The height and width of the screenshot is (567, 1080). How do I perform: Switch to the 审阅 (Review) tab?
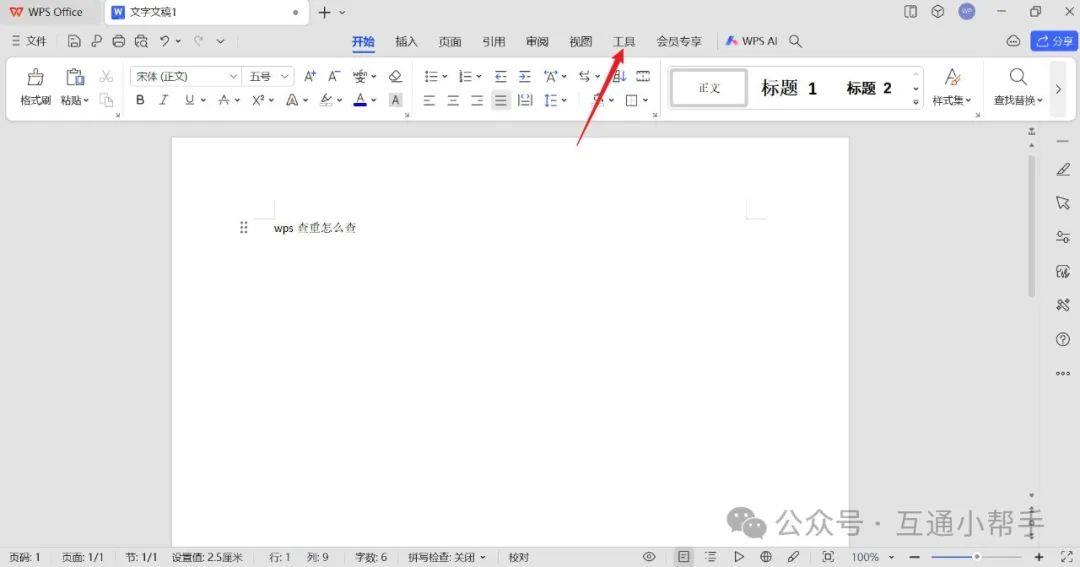(537, 41)
